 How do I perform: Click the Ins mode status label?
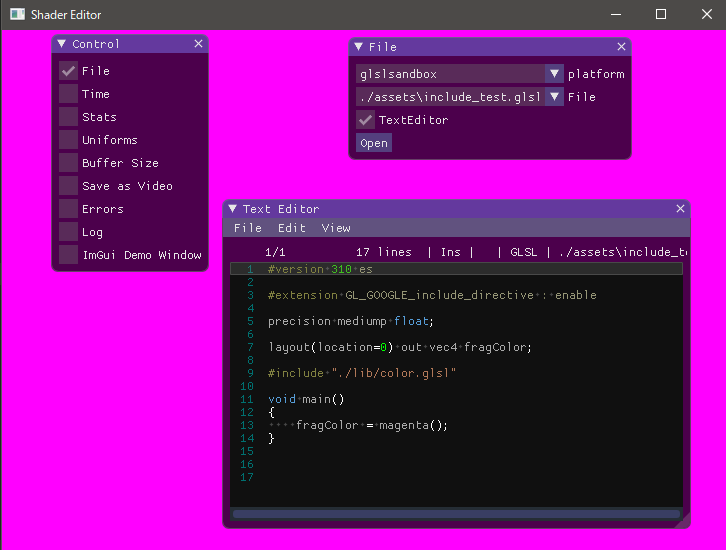pos(451,252)
